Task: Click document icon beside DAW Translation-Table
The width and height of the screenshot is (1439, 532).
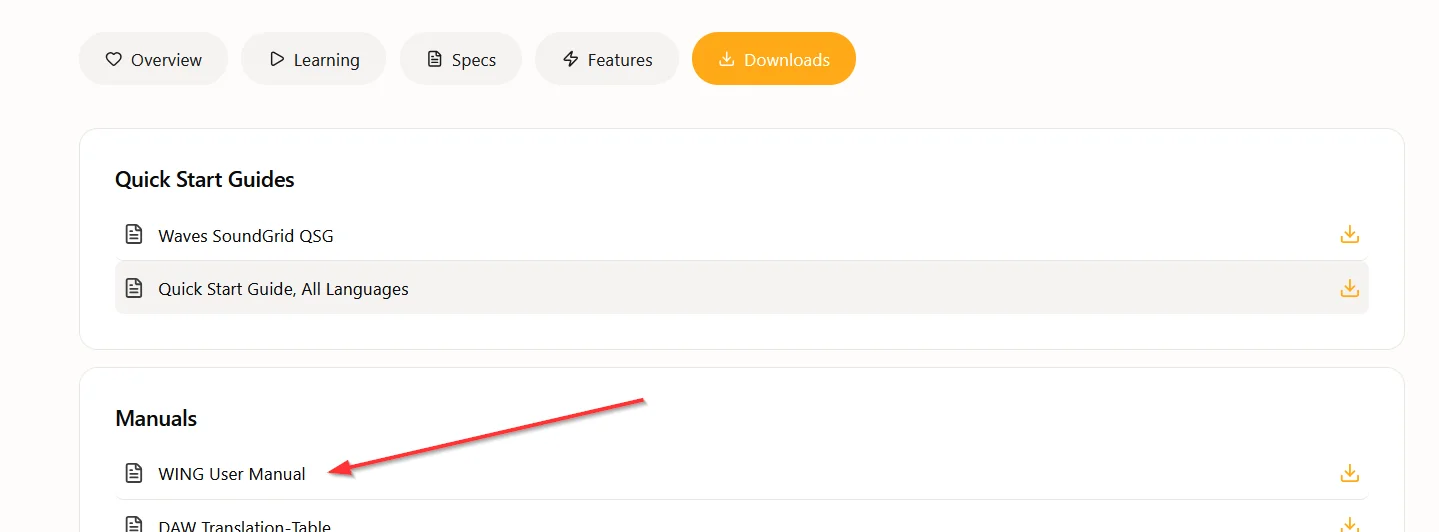Action: coord(133,524)
